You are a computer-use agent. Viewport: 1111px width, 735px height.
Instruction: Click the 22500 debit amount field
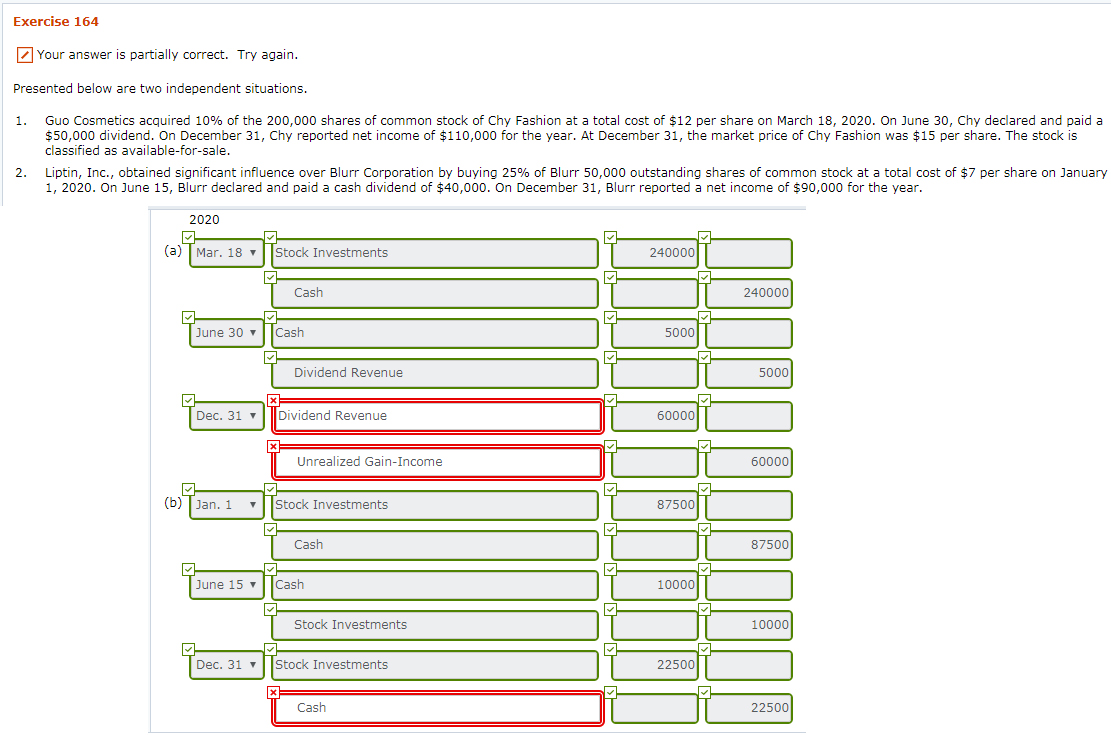[x=655, y=666]
